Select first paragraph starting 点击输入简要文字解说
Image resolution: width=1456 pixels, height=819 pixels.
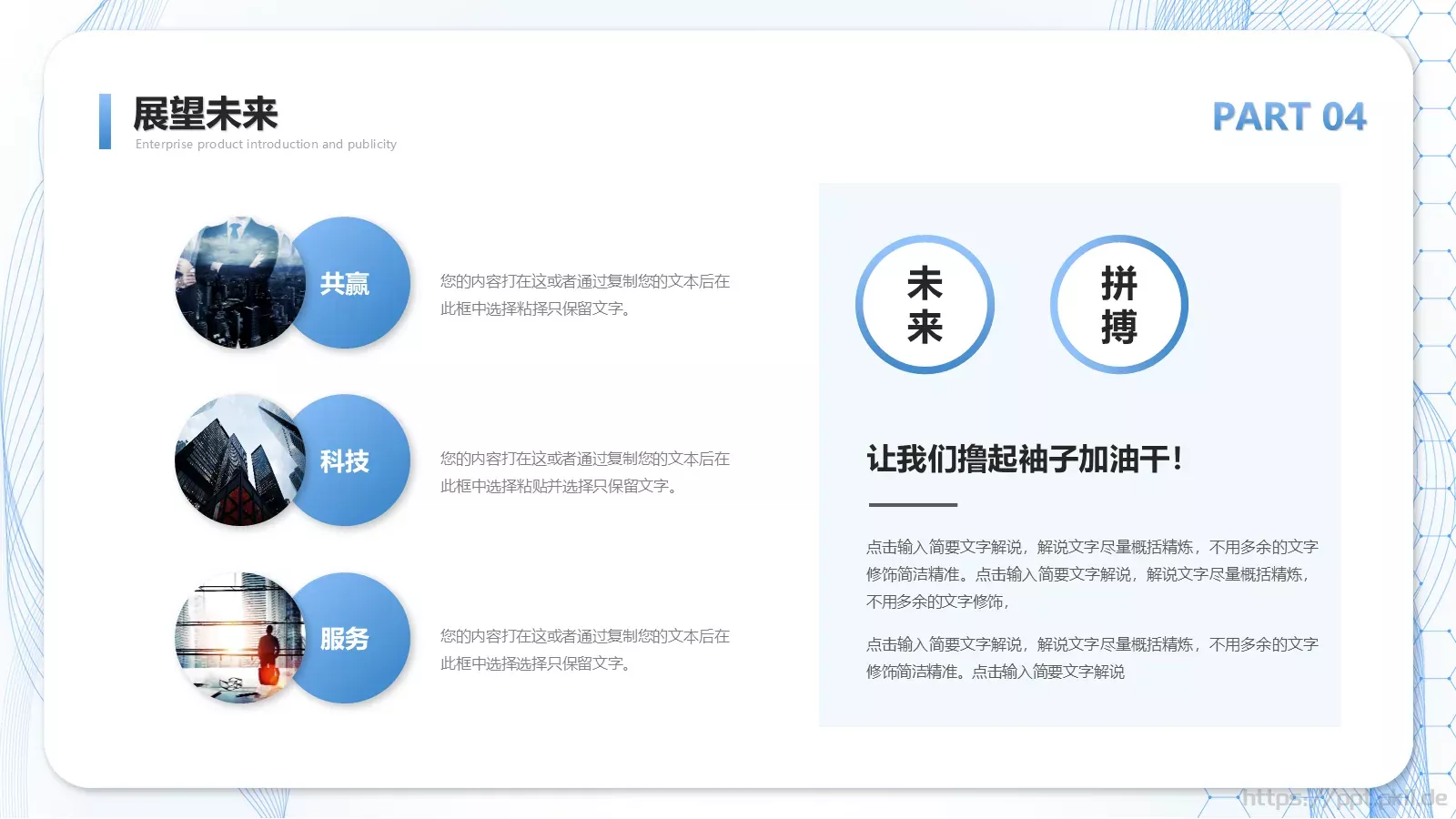tap(1092, 574)
